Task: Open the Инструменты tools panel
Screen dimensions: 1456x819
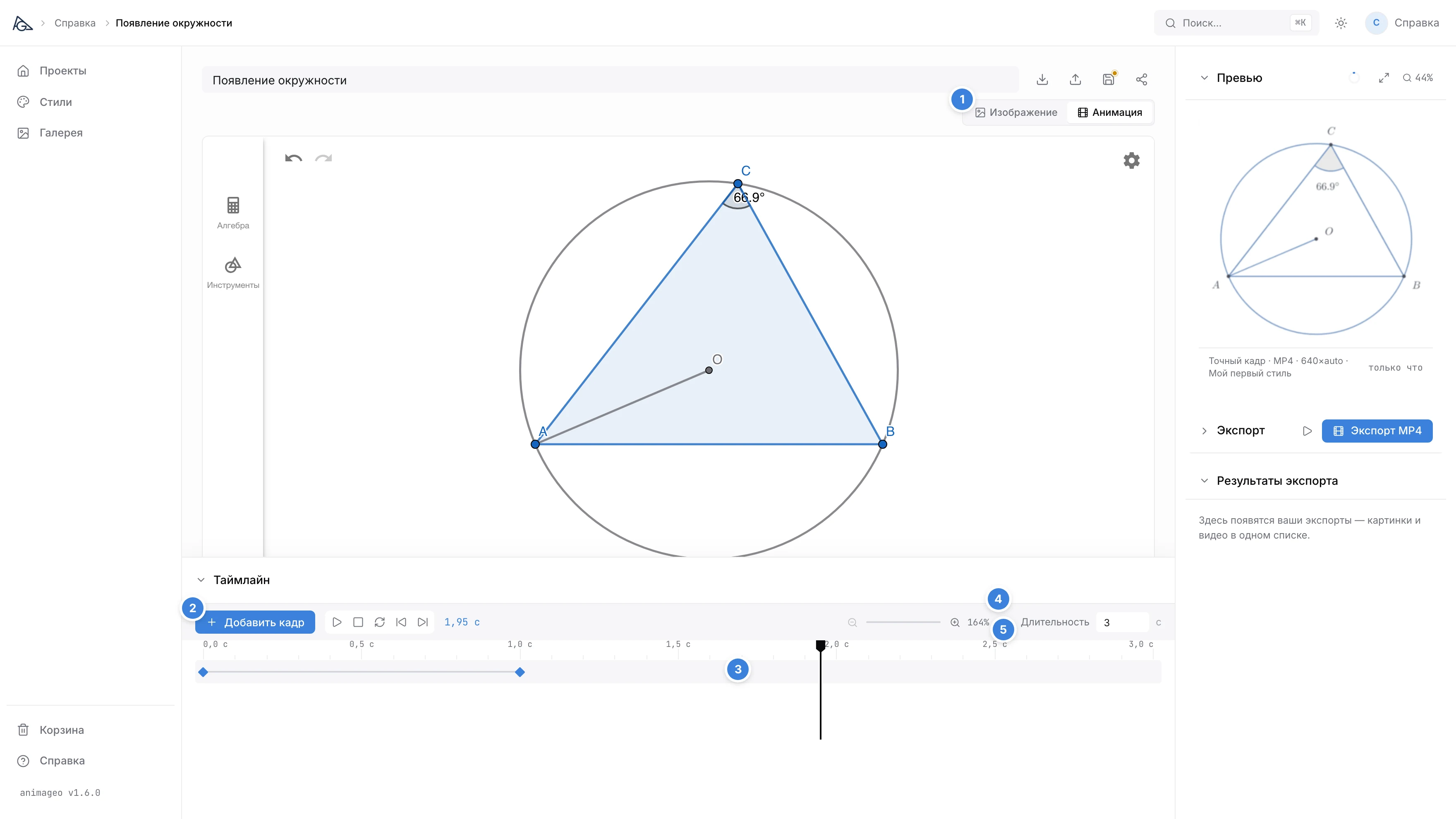Action: 233,273
